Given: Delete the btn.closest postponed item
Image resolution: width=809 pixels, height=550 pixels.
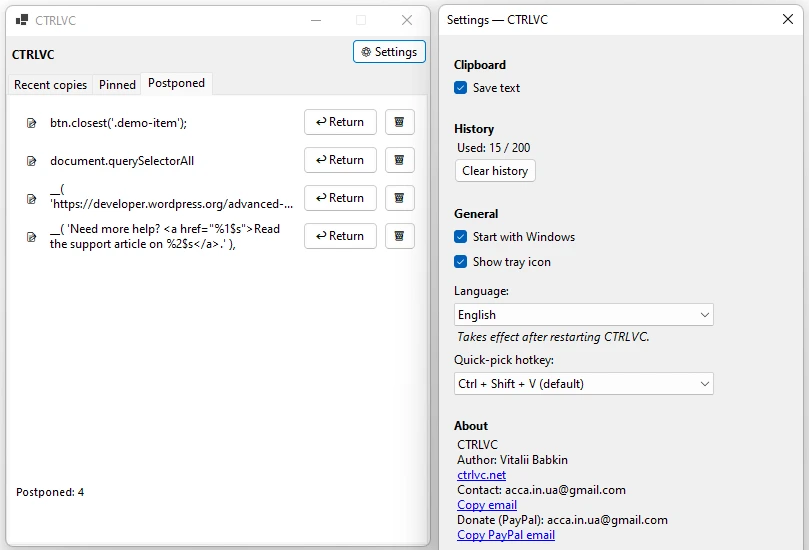Looking at the screenshot, I should pos(399,122).
